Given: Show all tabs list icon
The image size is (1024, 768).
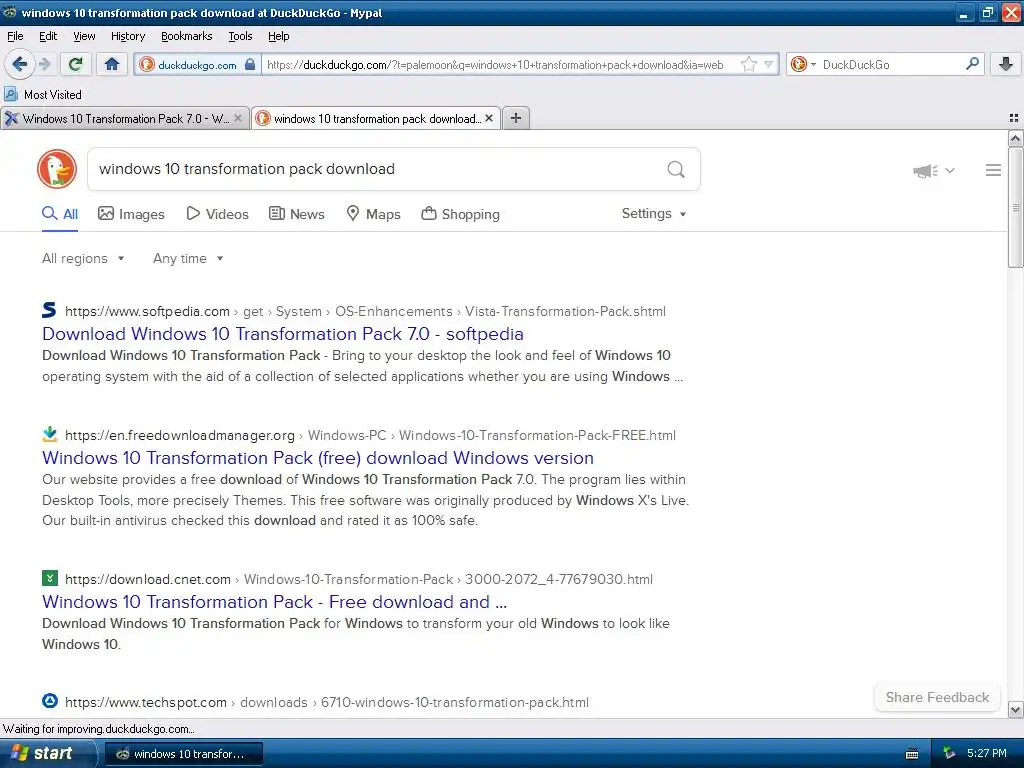Looking at the screenshot, I should pyautogui.click(x=1014, y=118).
